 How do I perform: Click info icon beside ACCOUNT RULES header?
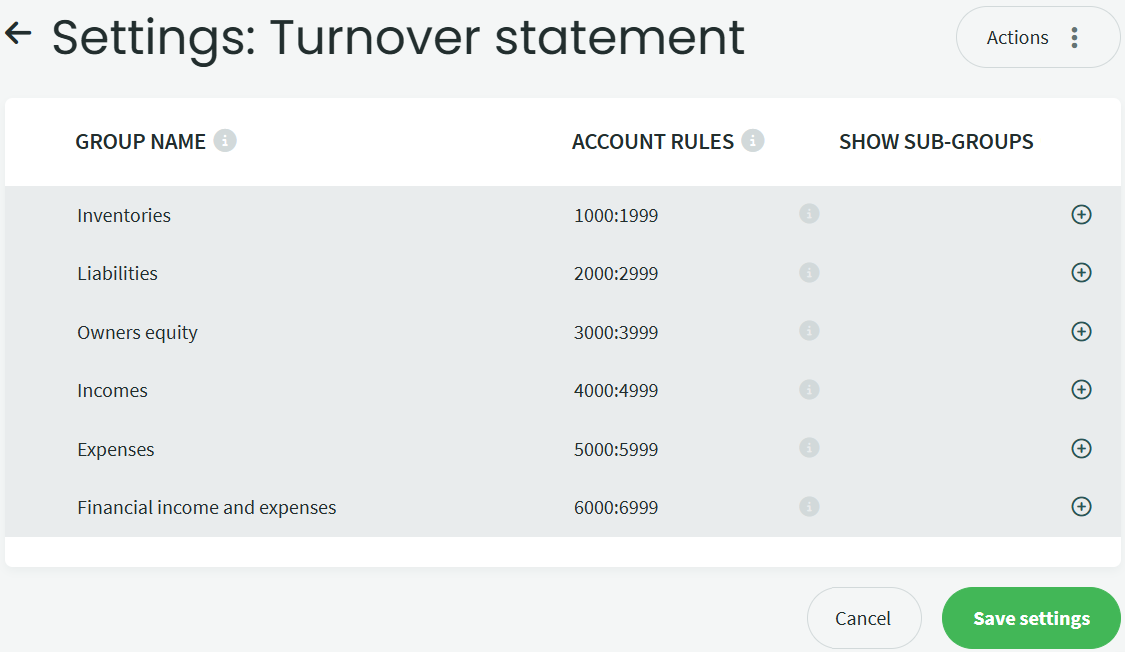(753, 141)
